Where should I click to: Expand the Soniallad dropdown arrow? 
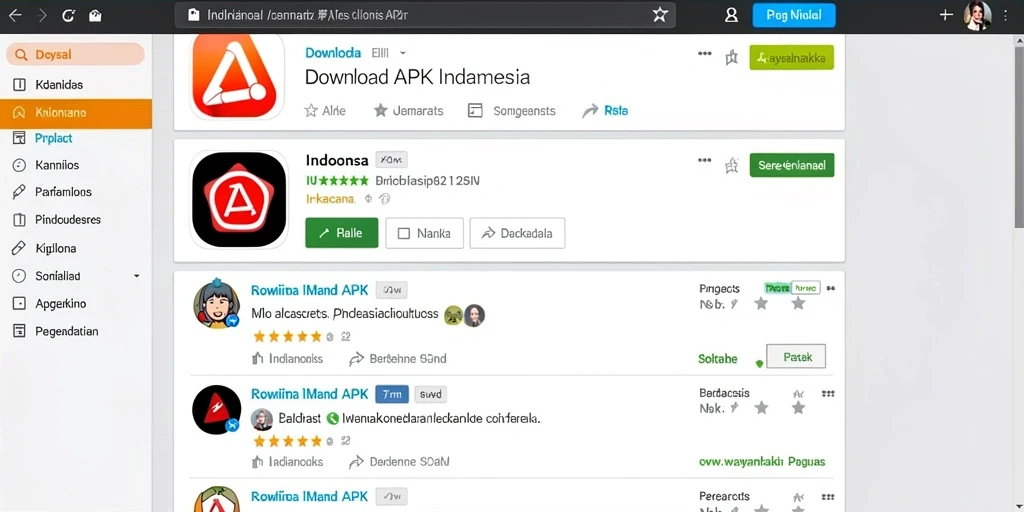pos(136,276)
